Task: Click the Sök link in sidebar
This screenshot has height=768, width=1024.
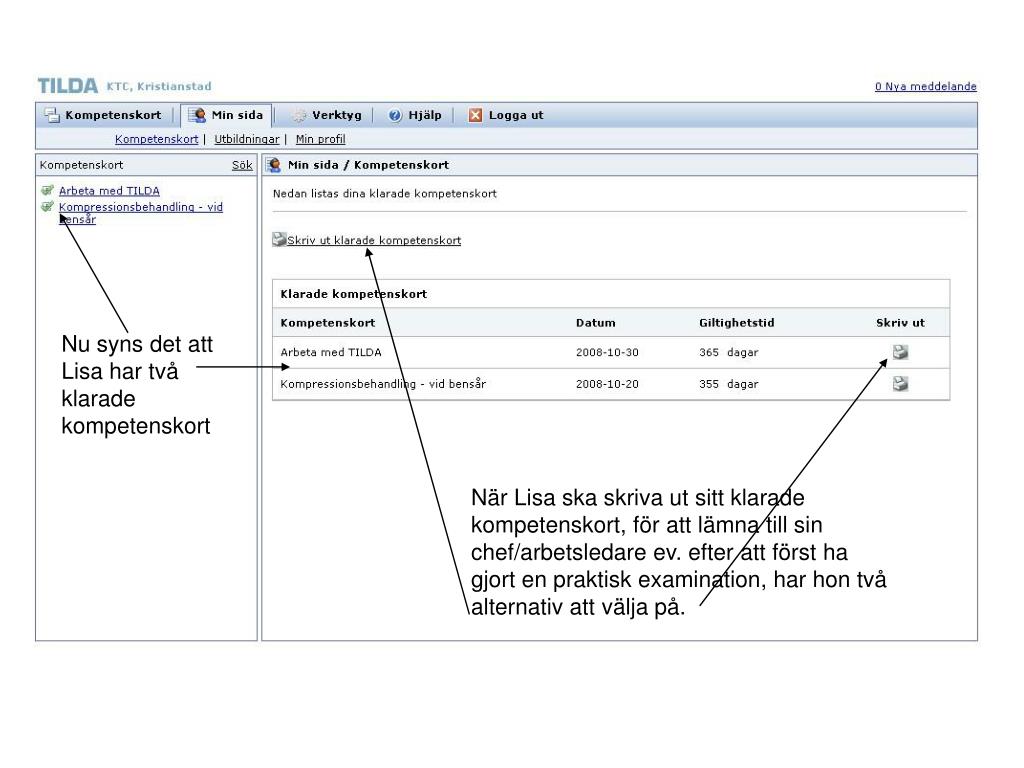Action: click(242, 165)
